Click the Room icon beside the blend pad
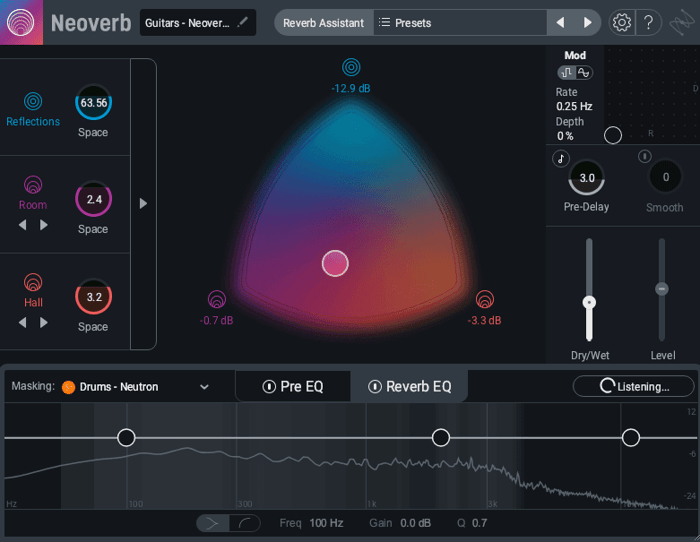The height and width of the screenshot is (542, 700). (217, 299)
